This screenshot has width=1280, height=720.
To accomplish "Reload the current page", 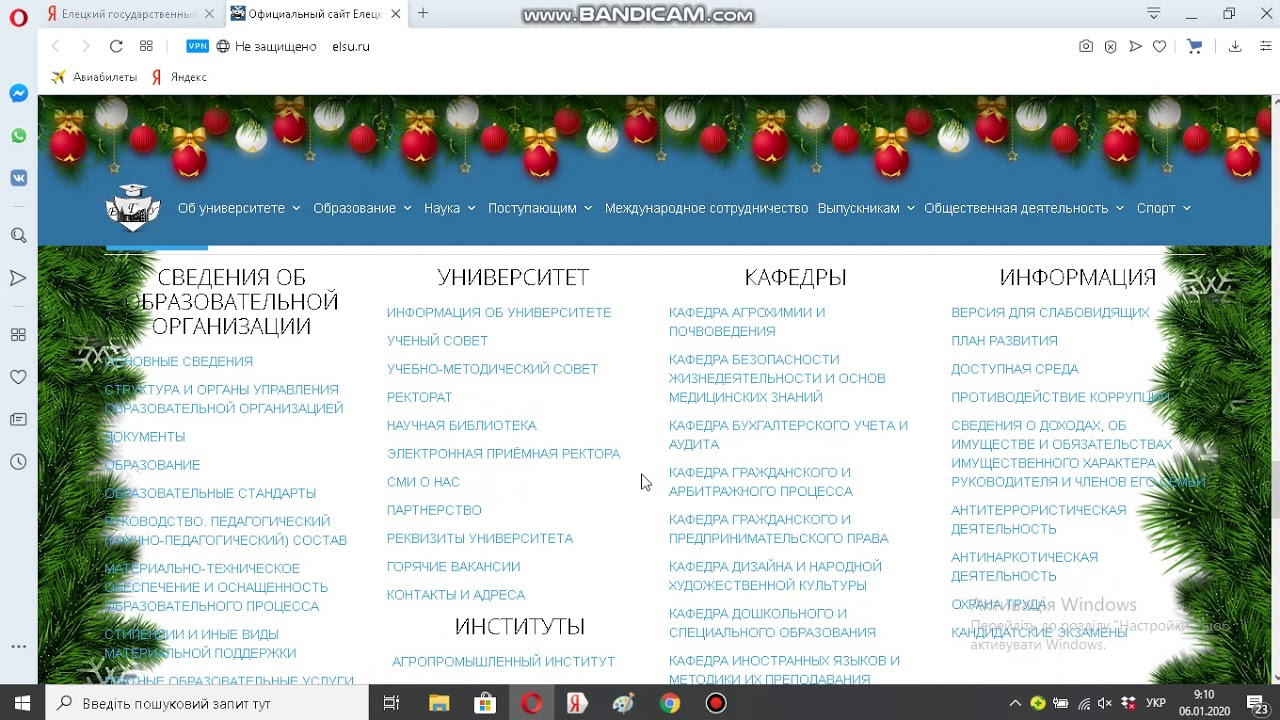I will click(116, 46).
